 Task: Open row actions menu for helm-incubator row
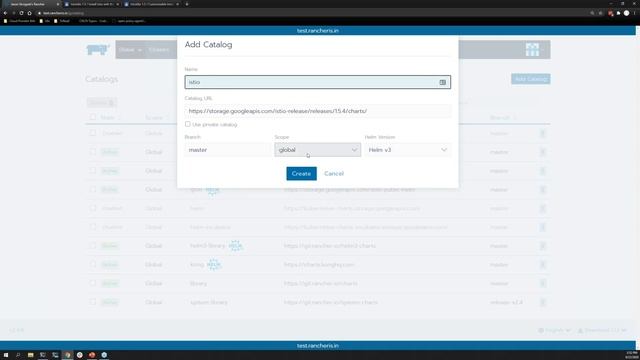pos(542,227)
